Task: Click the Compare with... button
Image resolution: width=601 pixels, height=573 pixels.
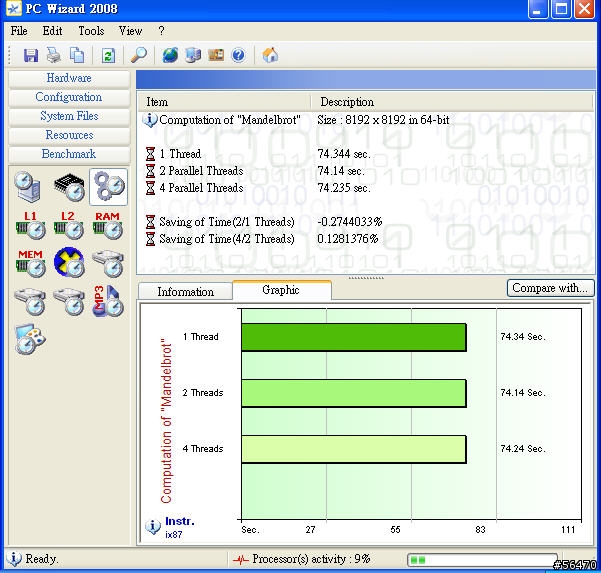Action: 550,288
